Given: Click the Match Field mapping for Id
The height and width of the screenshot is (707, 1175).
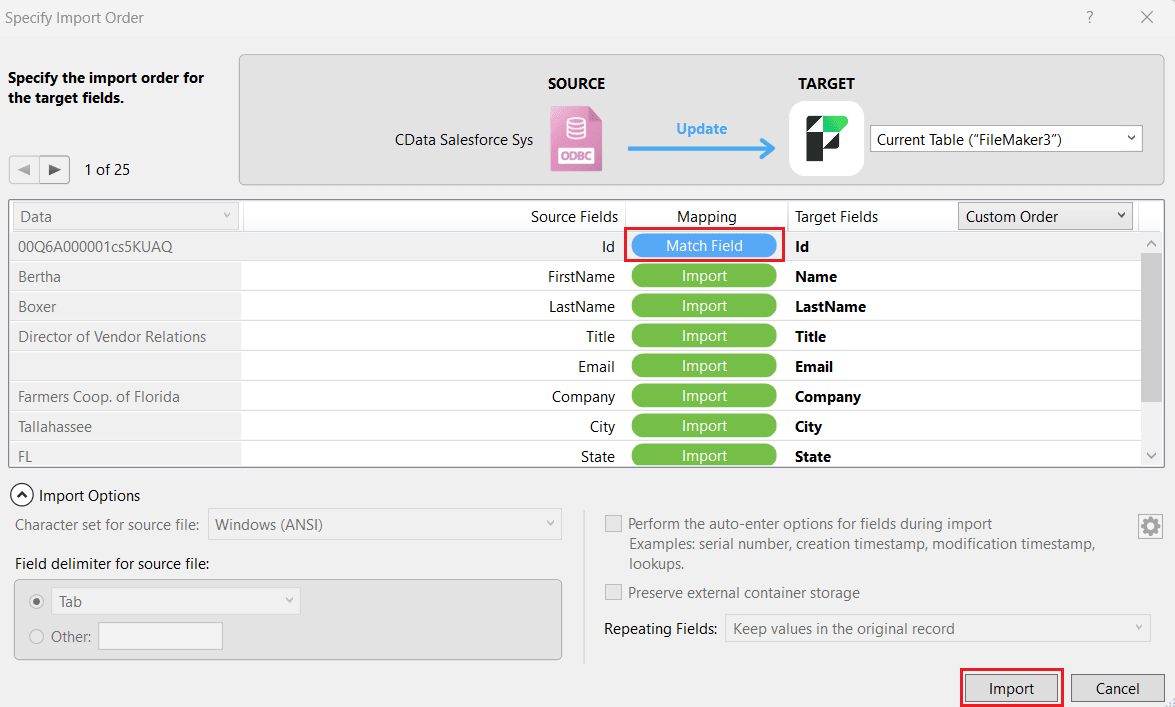Looking at the screenshot, I should pos(704,246).
